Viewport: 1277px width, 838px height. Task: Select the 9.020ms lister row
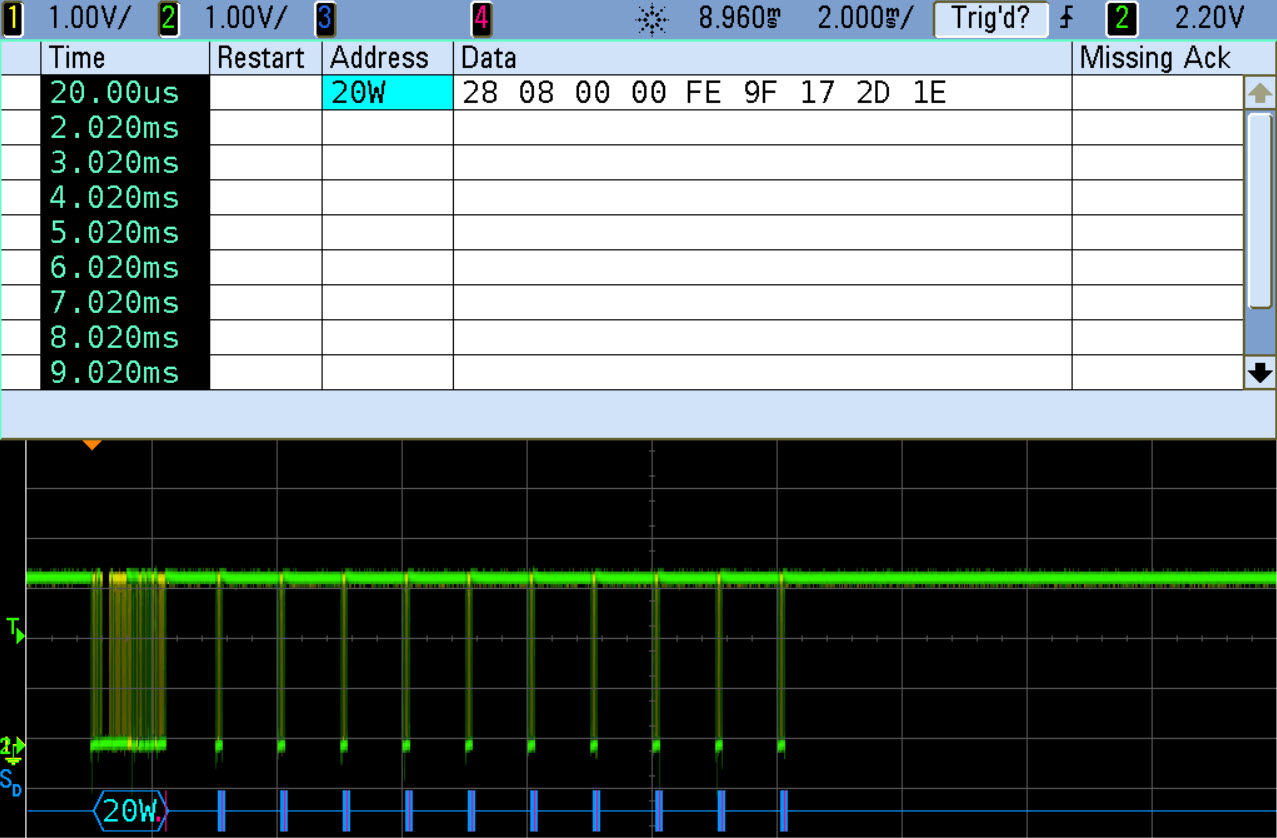pyautogui.click(x=622, y=373)
